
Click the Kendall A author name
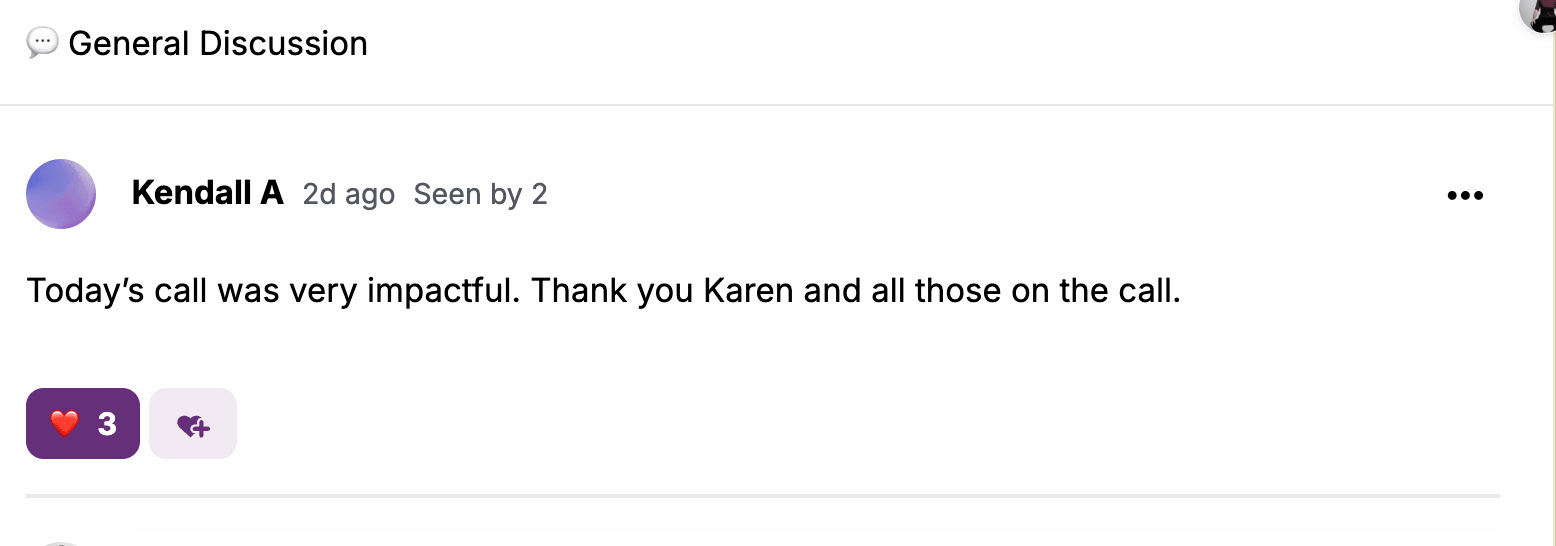(207, 194)
